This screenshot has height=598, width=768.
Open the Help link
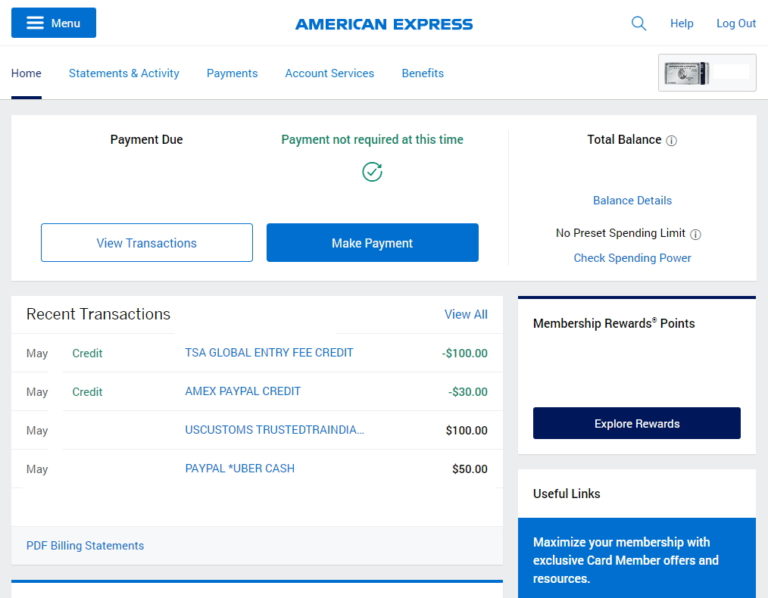tap(681, 23)
